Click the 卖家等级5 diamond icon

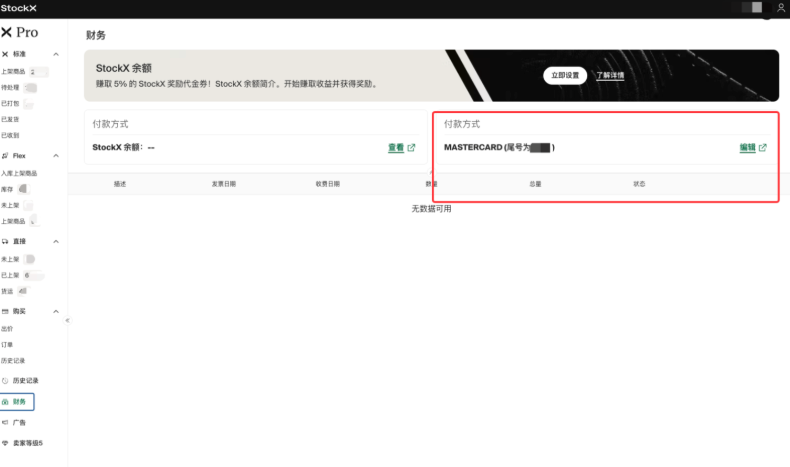[x=5, y=443]
